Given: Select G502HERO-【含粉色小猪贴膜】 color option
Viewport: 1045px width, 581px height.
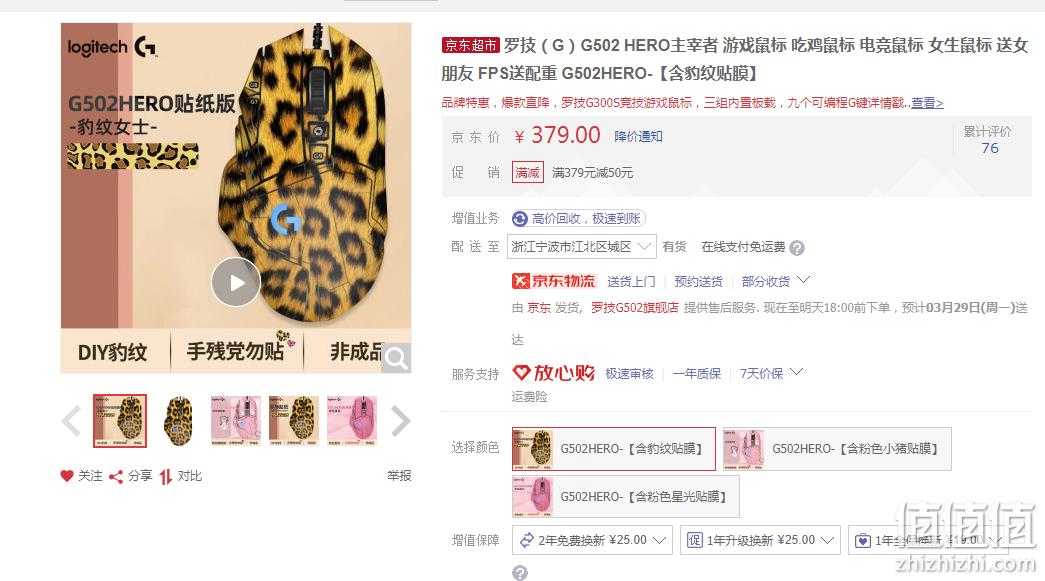Looking at the screenshot, I should [x=837, y=449].
